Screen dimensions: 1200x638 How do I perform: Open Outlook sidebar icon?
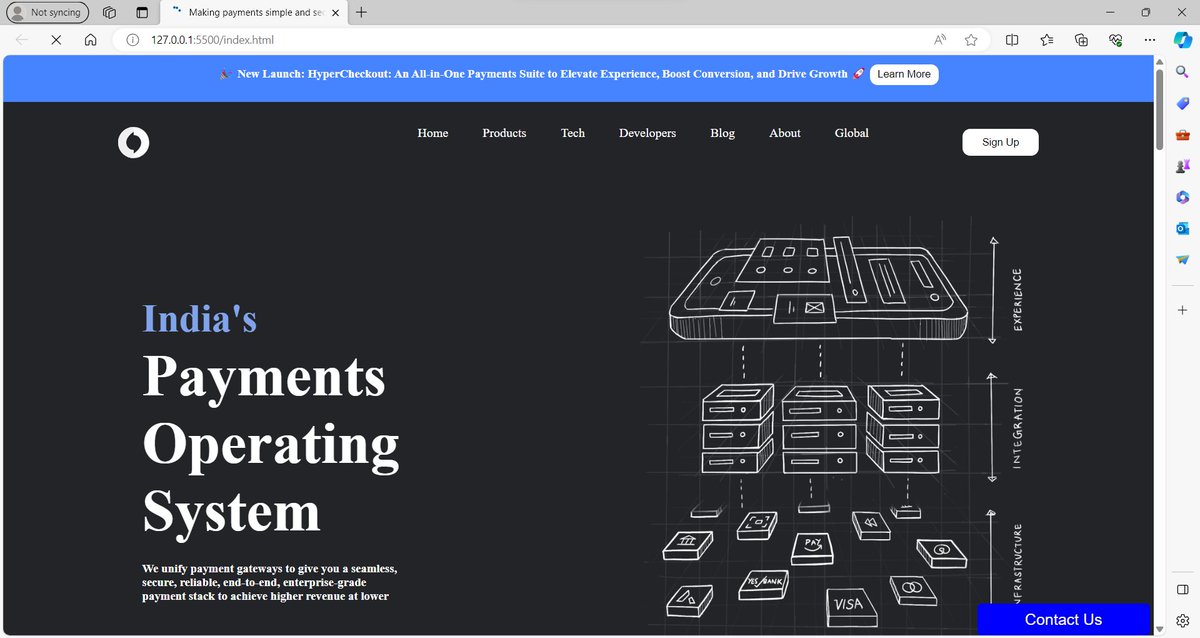1182,229
